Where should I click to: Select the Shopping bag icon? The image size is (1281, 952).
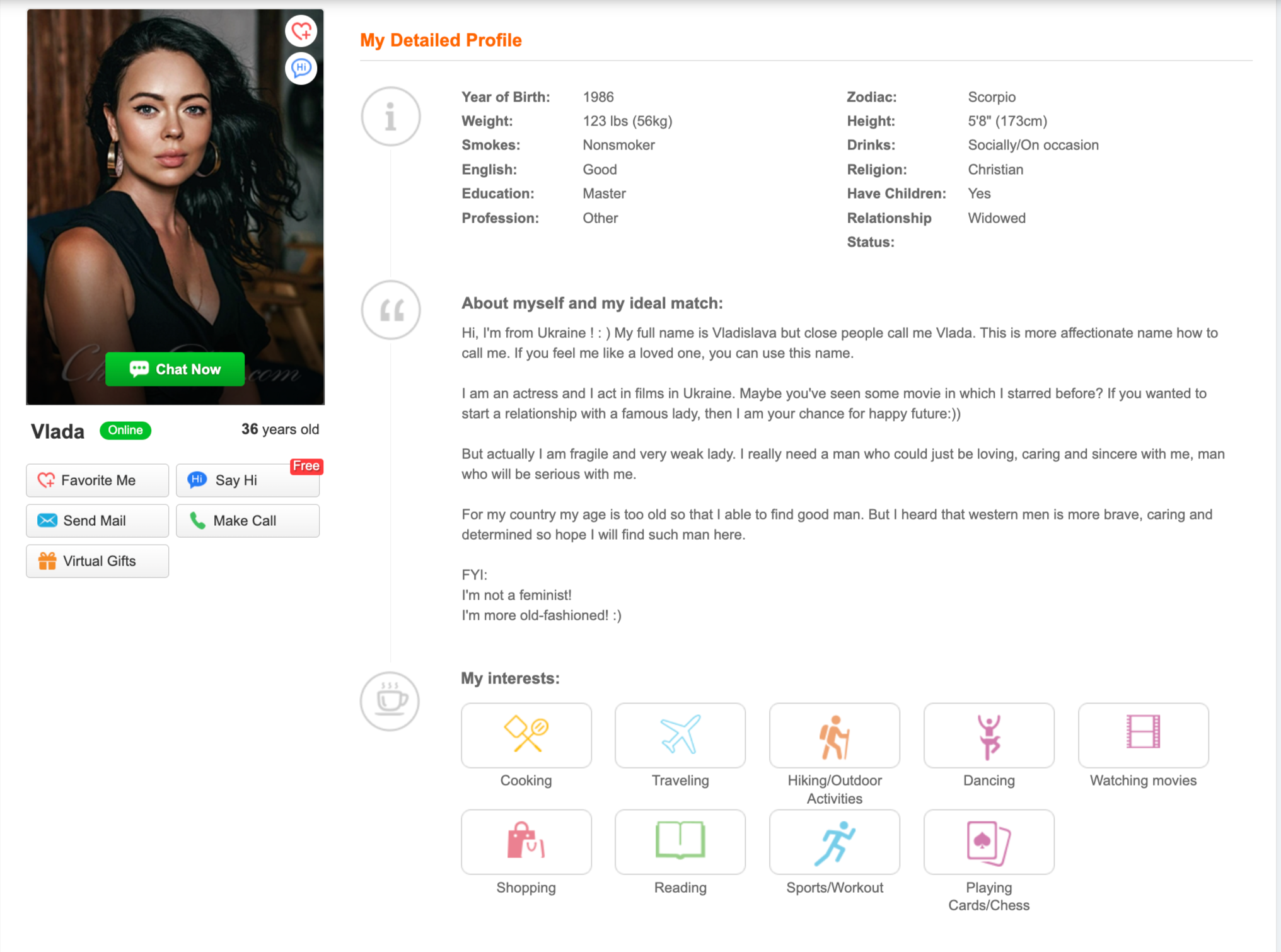(x=526, y=842)
